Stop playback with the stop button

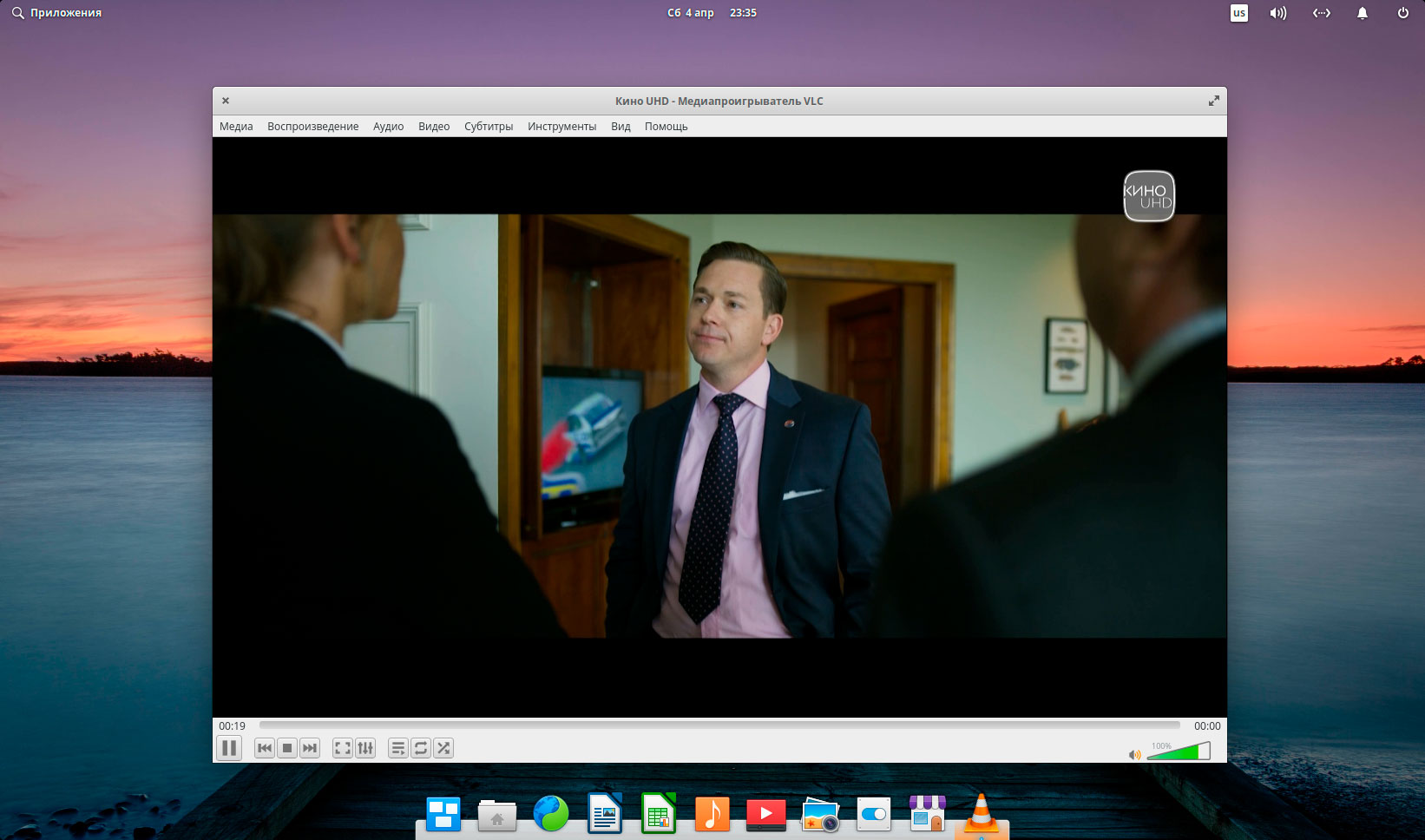tap(287, 748)
